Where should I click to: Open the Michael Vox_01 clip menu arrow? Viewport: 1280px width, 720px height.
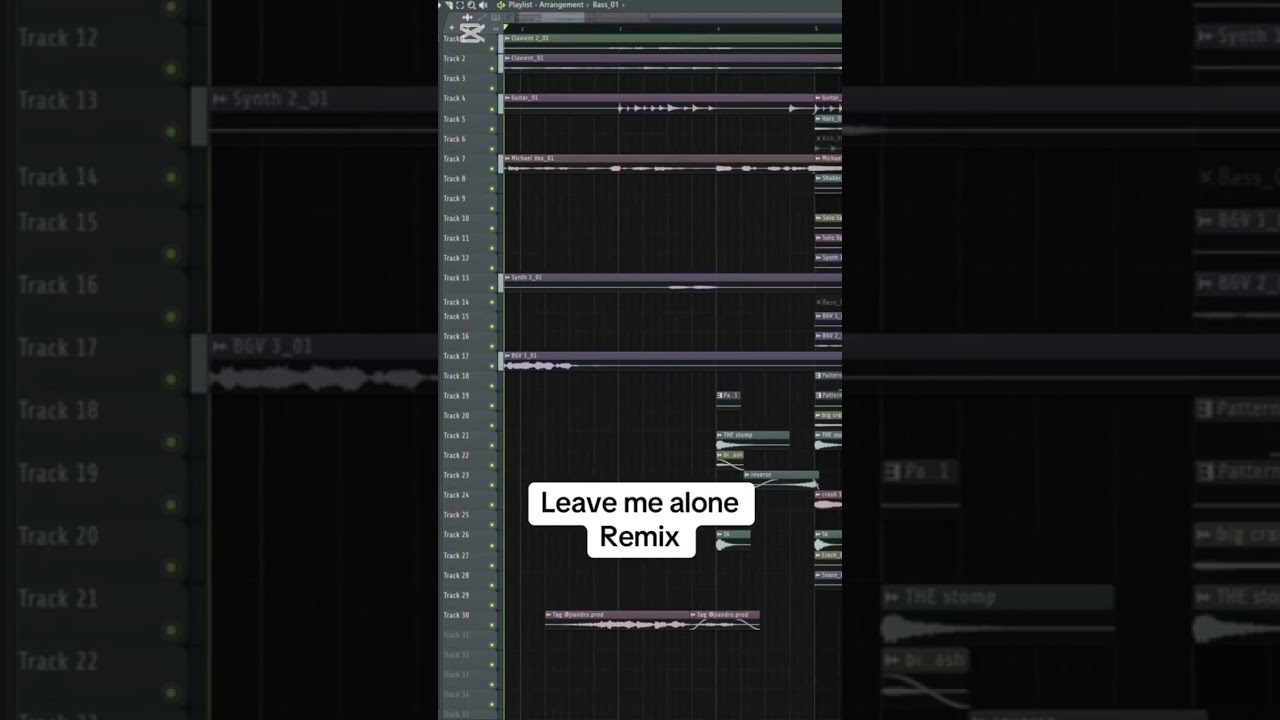(x=508, y=158)
